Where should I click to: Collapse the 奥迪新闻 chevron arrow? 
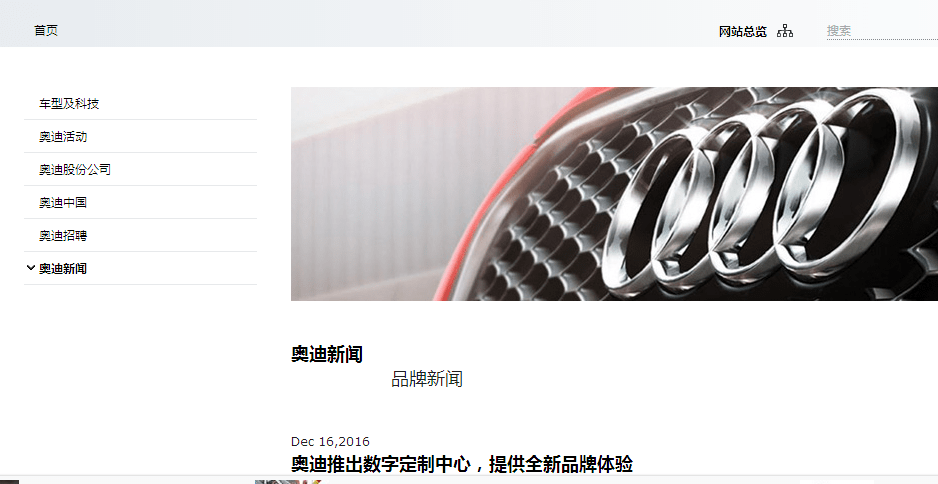(x=31, y=268)
